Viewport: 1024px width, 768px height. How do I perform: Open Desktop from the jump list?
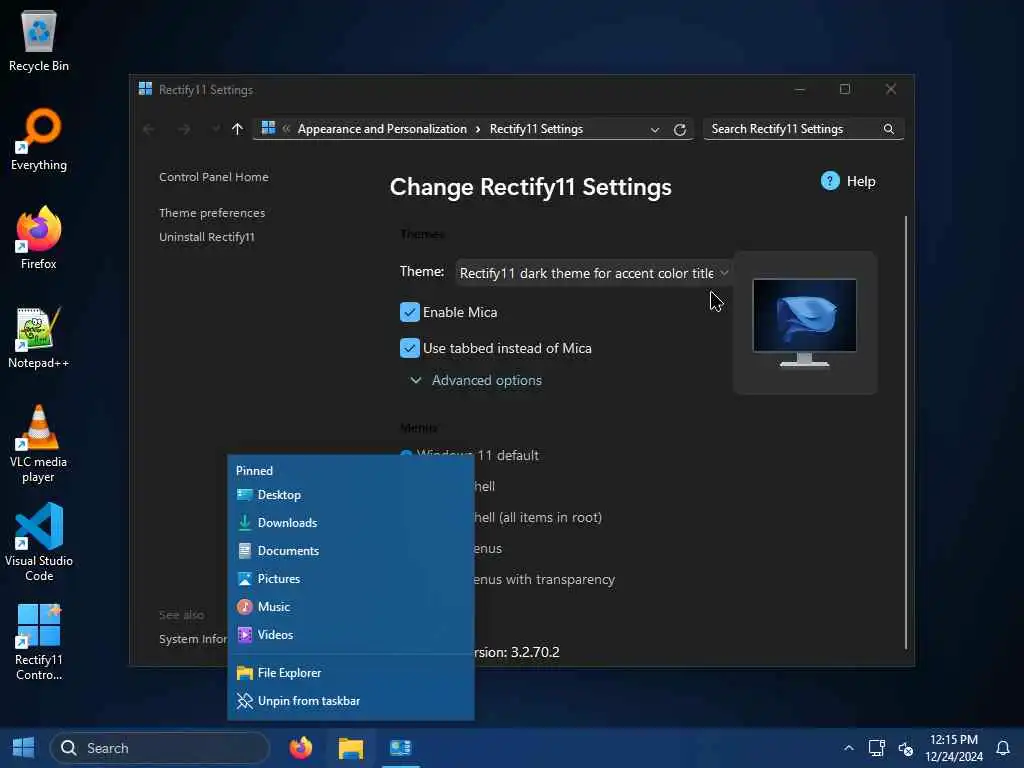[x=351, y=495]
